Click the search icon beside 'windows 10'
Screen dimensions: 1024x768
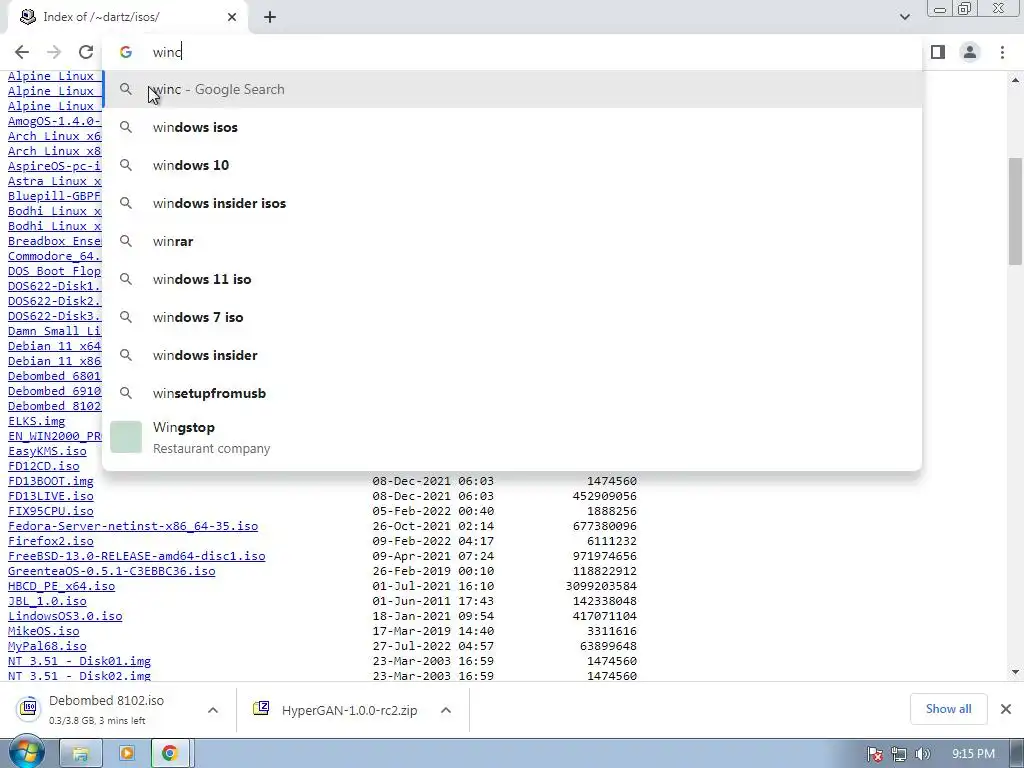tap(126, 165)
